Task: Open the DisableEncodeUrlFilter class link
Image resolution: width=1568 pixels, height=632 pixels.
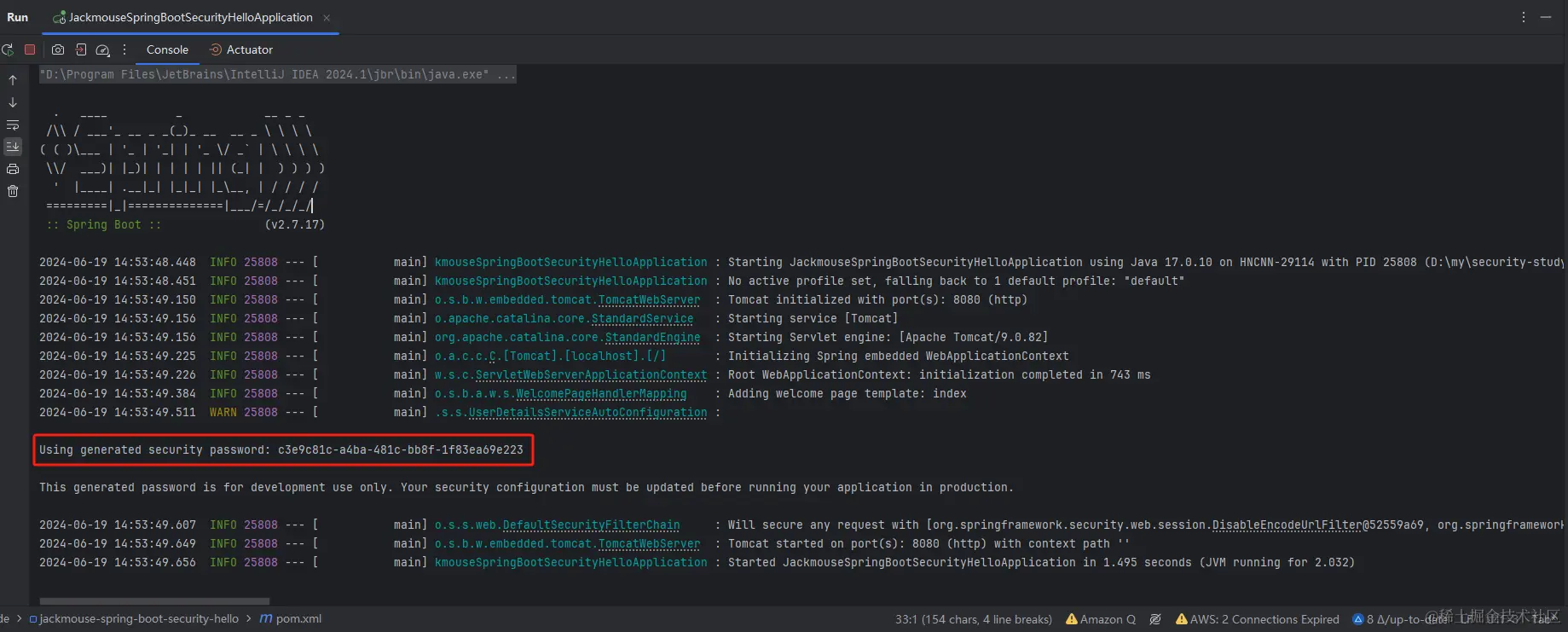Action: [x=1287, y=525]
